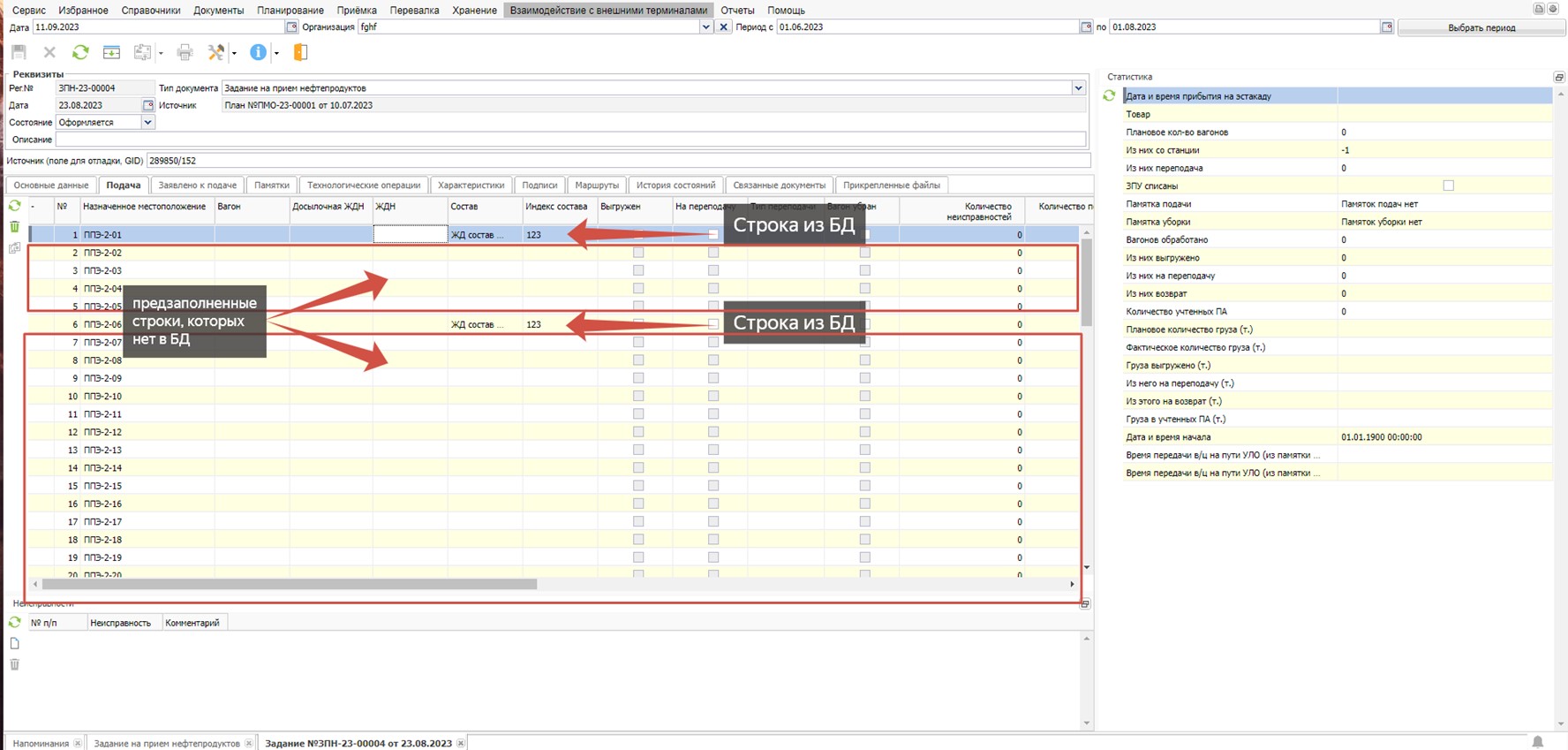Viewport: 1568px width, 750px height.
Task: Expand the Организация dropdown list
Action: pos(705,27)
